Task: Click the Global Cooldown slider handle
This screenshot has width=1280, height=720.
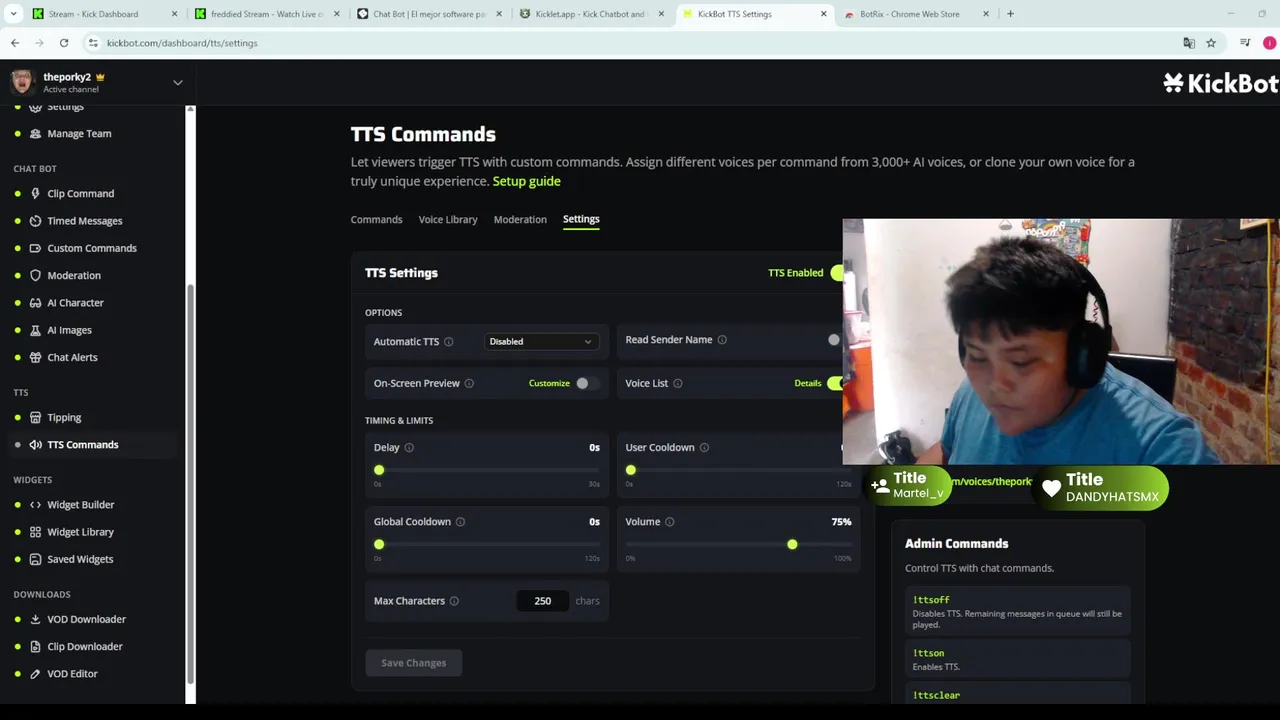Action: (379, 544)
